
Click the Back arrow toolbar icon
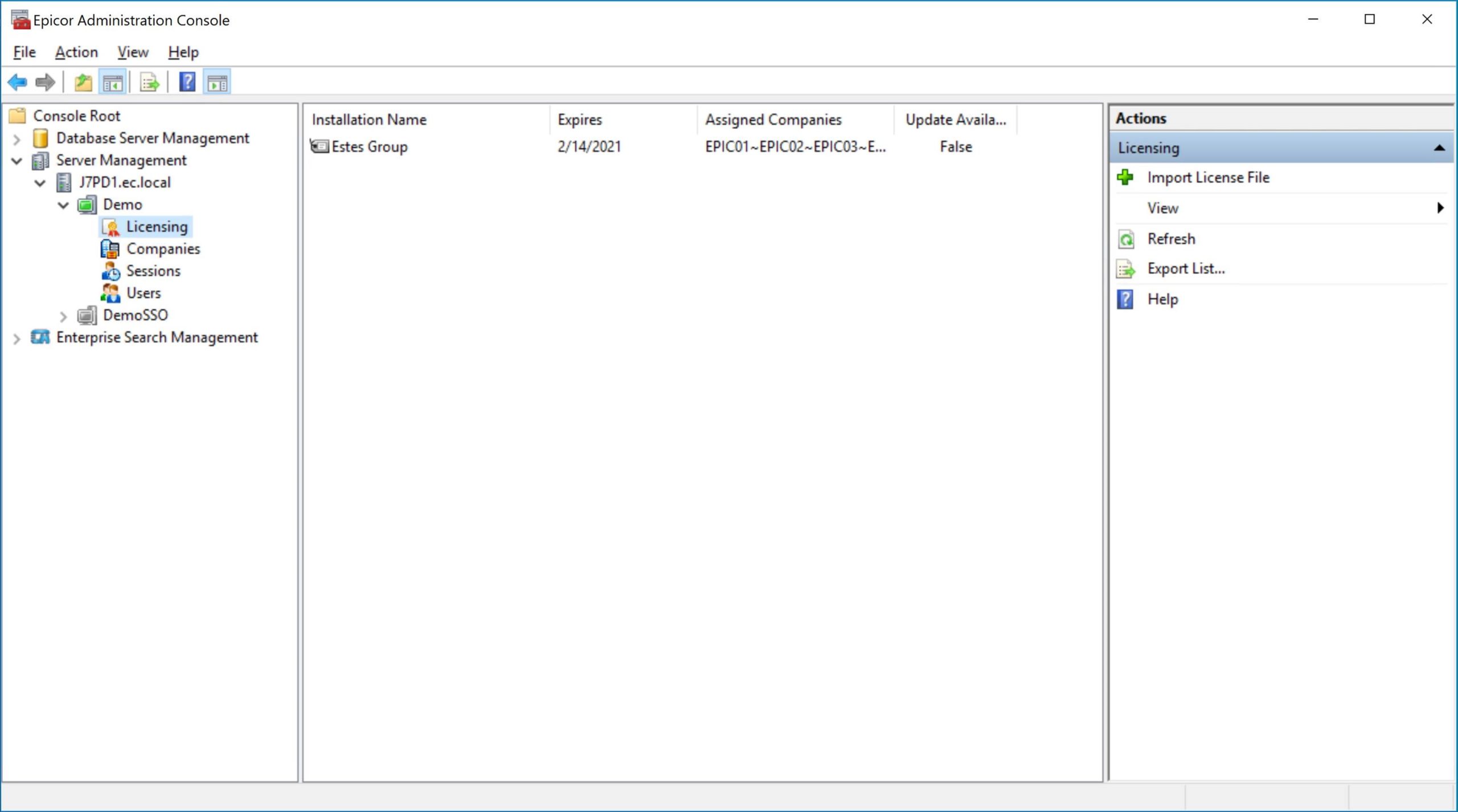pyautogui.click(x=17, y=83)
